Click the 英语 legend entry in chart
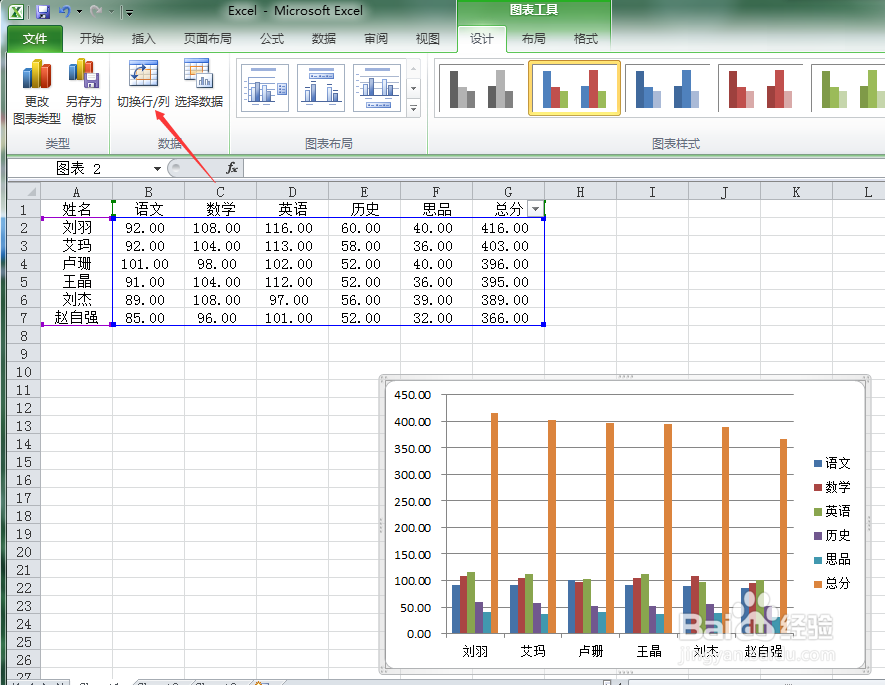Screen dimensions: 885x685 pyautogui.click(x=832, y=511)
